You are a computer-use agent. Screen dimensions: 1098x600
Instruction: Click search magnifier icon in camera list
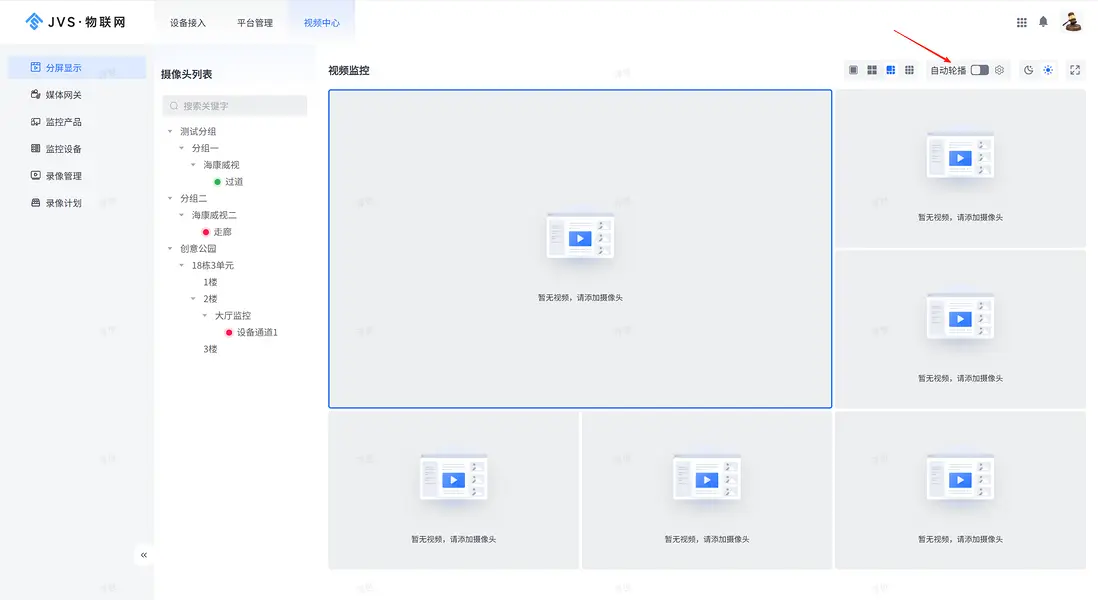(x=174, y=106)
